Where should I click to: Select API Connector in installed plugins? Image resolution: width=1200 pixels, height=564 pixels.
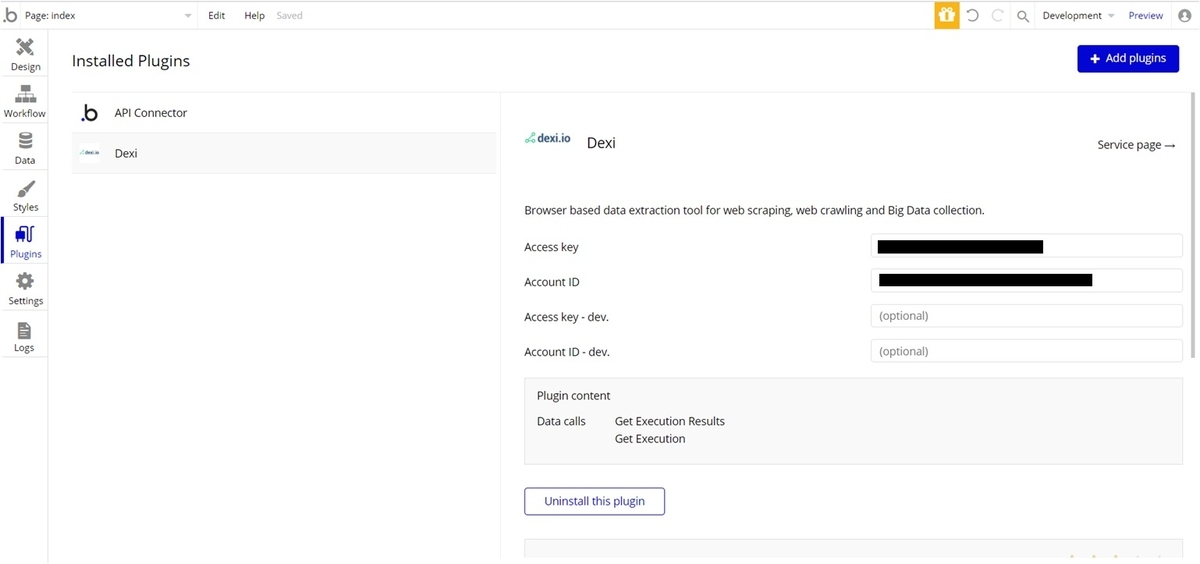pyautogui.click(x=284, y=113)
